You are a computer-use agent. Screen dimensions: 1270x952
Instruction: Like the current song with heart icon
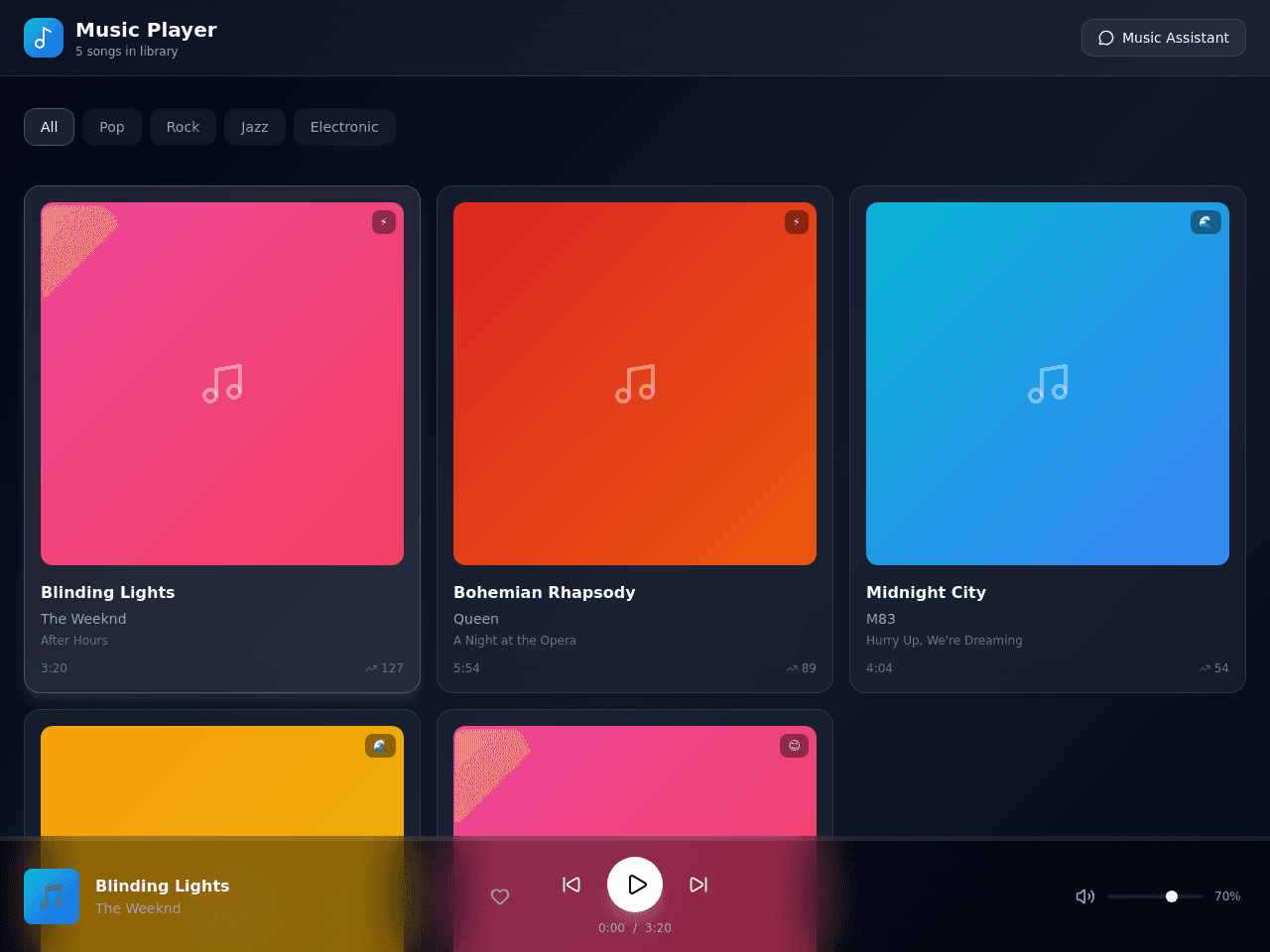coord(500,896)
